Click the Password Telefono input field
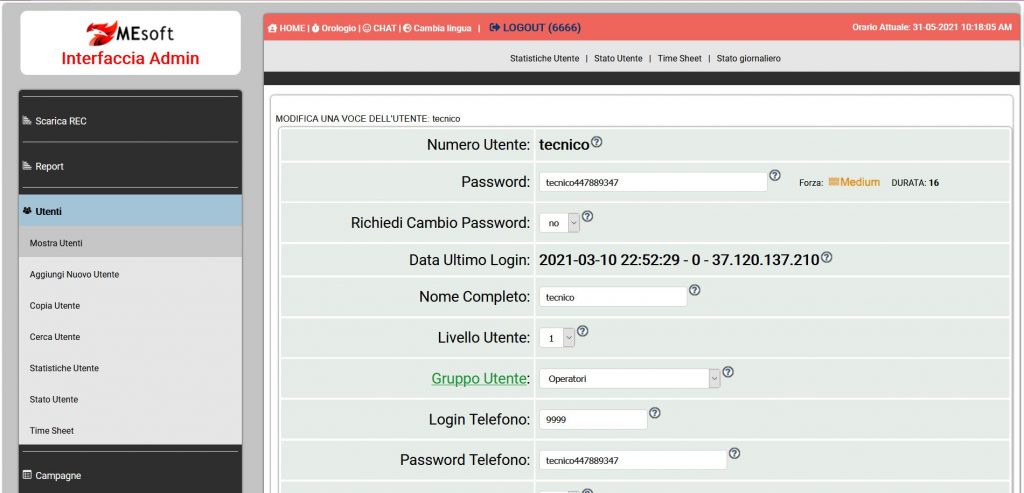Viewport: 1024px width, 493px height. coord(633,460)
